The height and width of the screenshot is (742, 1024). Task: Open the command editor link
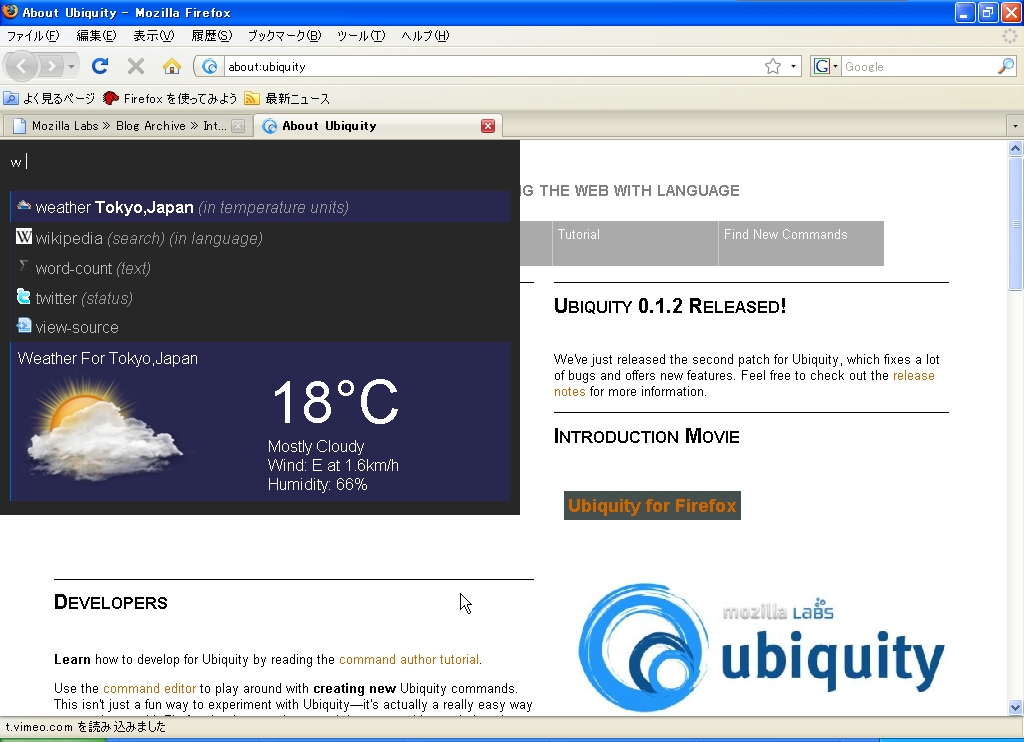pyautogui.click(x=150, y=688)
